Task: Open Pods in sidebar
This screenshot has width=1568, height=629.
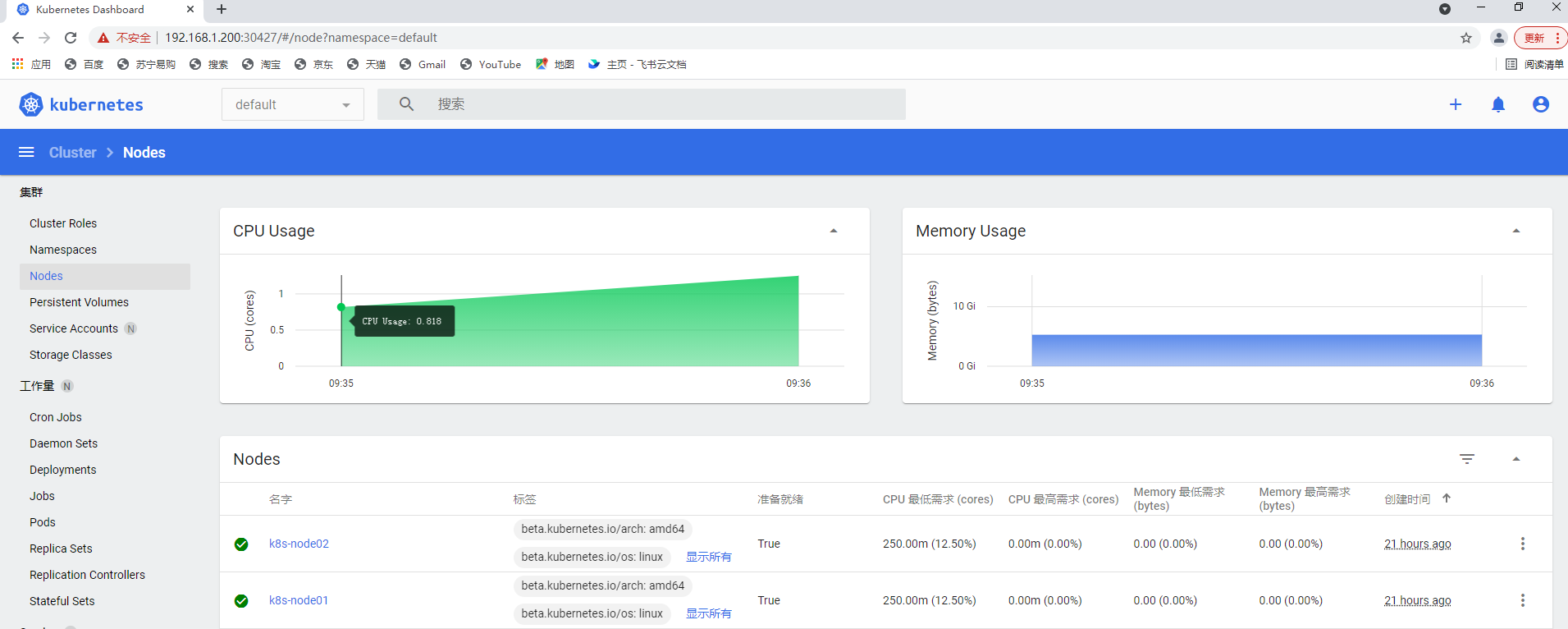Action: 43,522
